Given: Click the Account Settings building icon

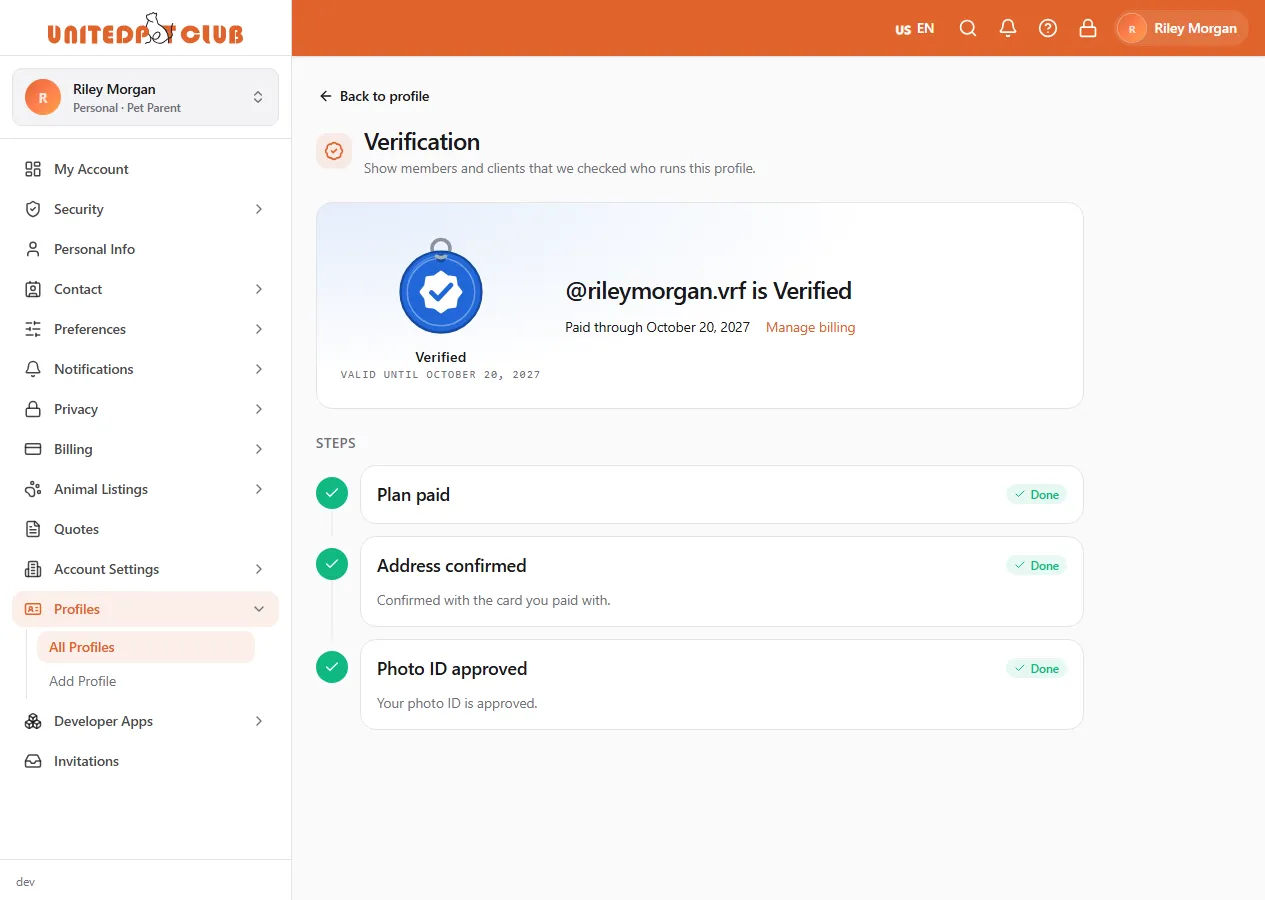Looking at the screenshot, I should (x=33, y=569).
